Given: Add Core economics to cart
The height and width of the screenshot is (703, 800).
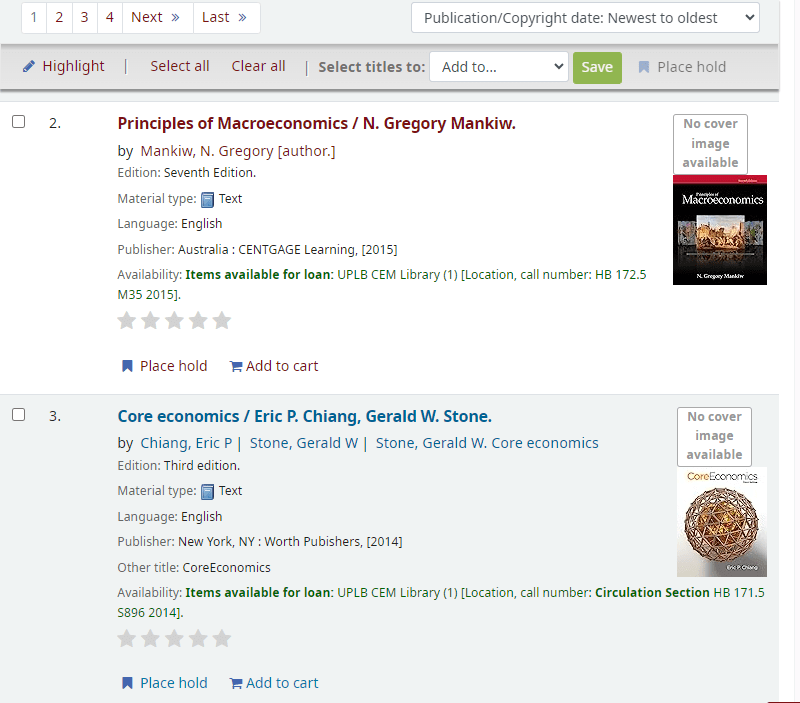Looking at the screenshot, I should tap(274, 683).
